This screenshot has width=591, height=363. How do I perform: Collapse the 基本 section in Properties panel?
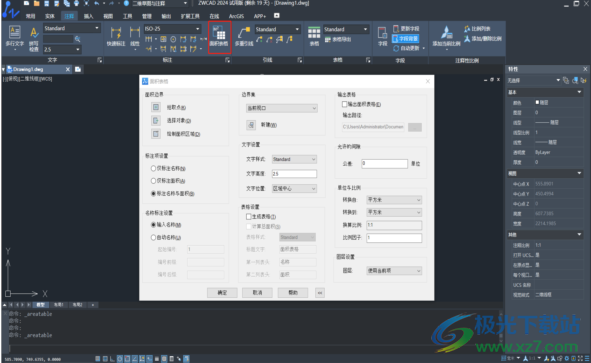579,92
